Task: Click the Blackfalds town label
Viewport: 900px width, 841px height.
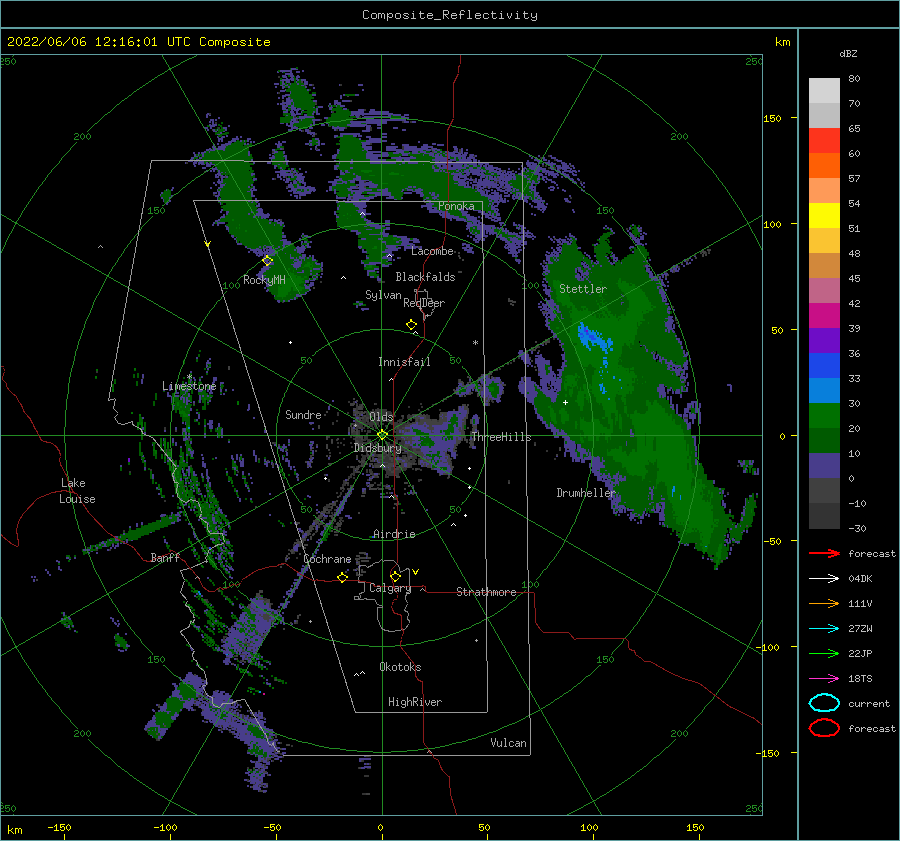Action: tap(425, 277)
